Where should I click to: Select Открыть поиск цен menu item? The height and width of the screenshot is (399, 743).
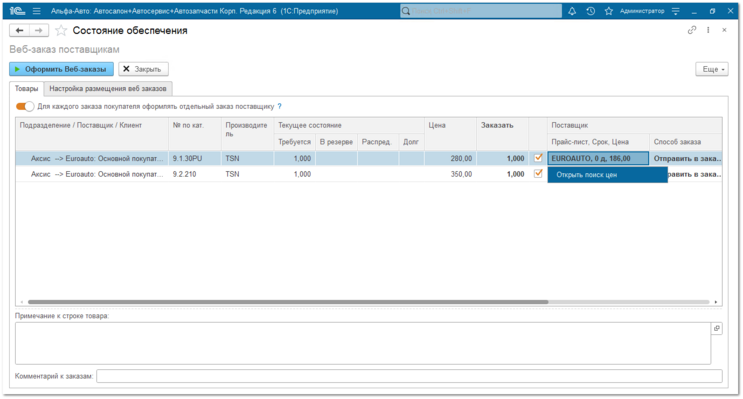coord(607,175)
